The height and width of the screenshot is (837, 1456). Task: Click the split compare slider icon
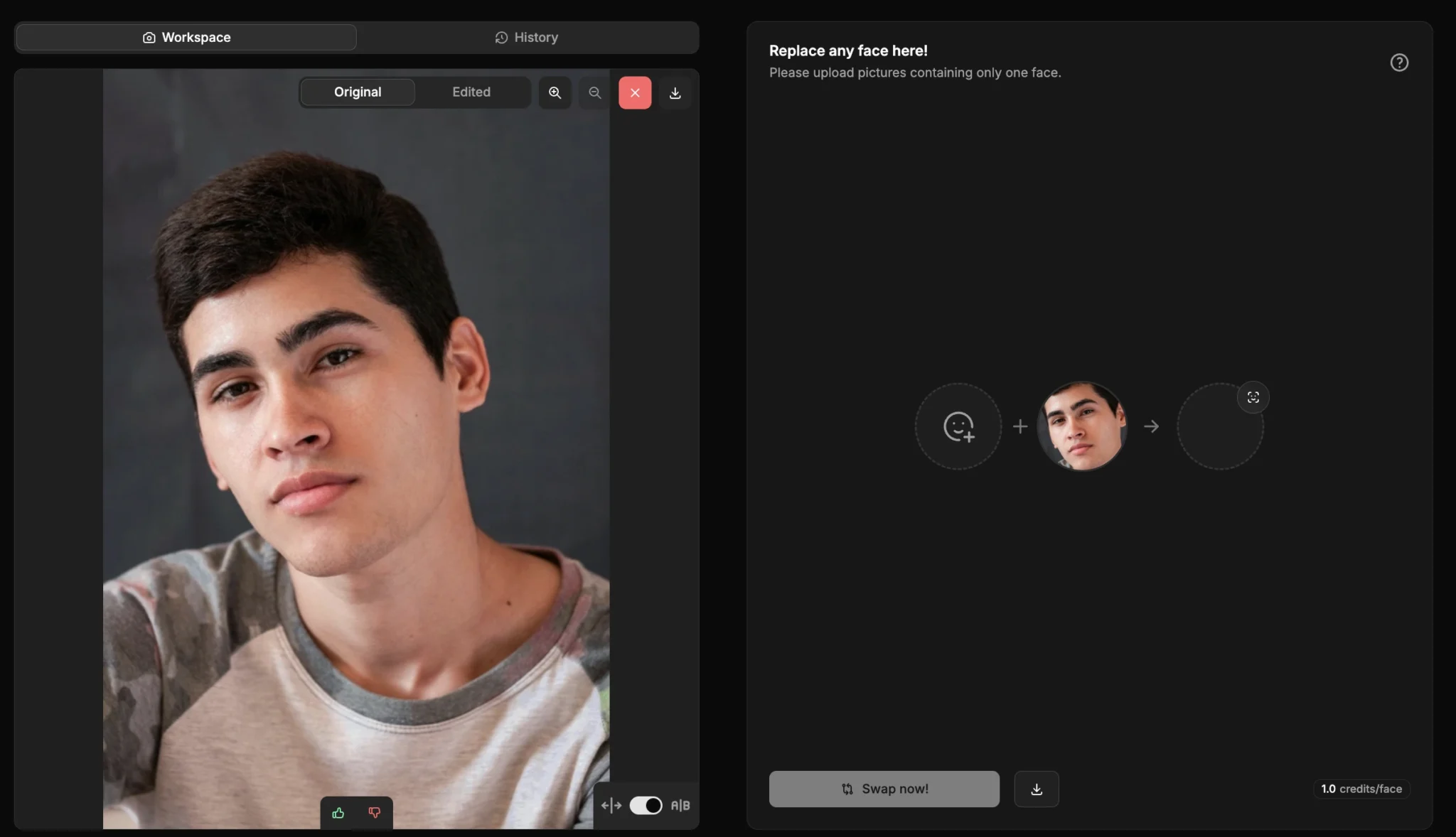(x=611, y=806)
